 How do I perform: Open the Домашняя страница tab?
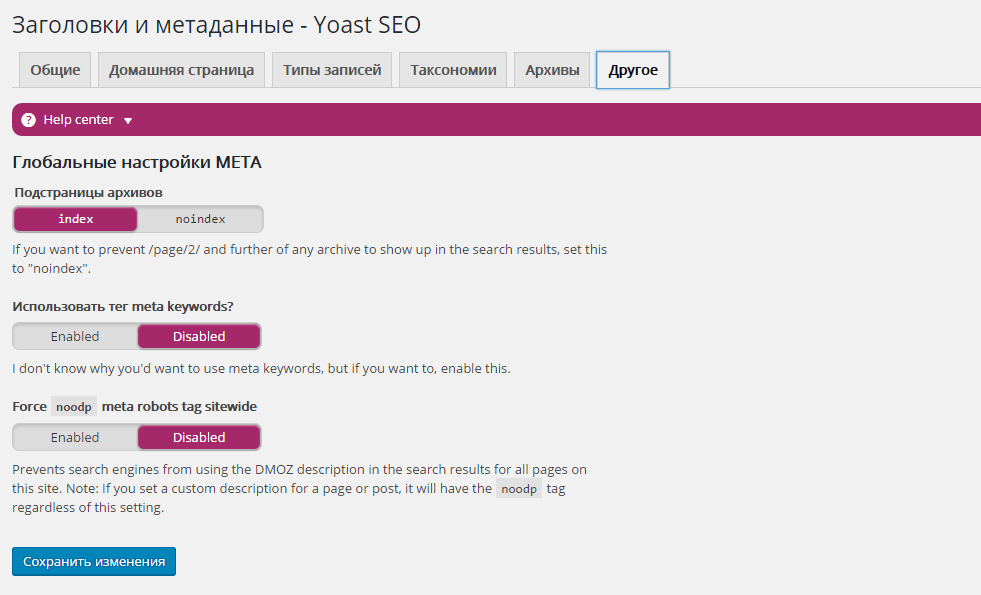(x=181, y=69)
